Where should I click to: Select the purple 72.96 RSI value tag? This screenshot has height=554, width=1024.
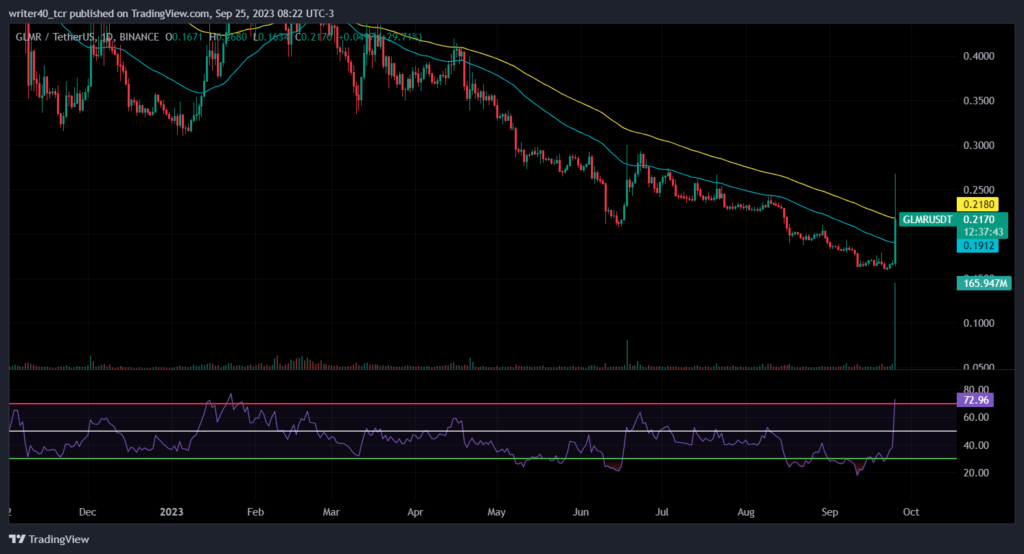click(975, 400)
